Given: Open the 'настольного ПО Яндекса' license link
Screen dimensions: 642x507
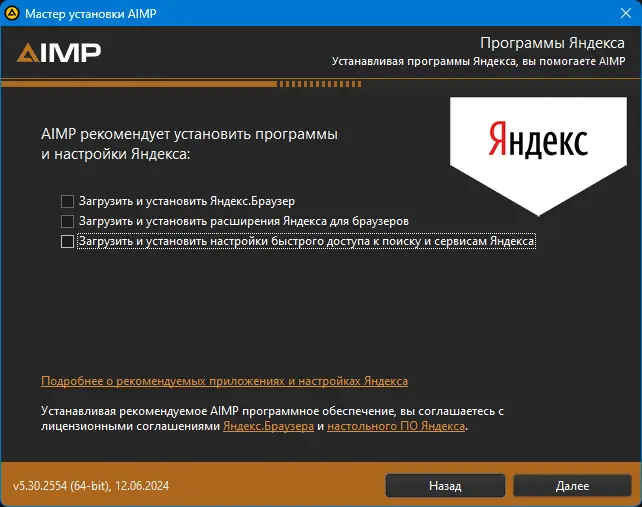Looking at the screenshot, I should coord(396,426).
